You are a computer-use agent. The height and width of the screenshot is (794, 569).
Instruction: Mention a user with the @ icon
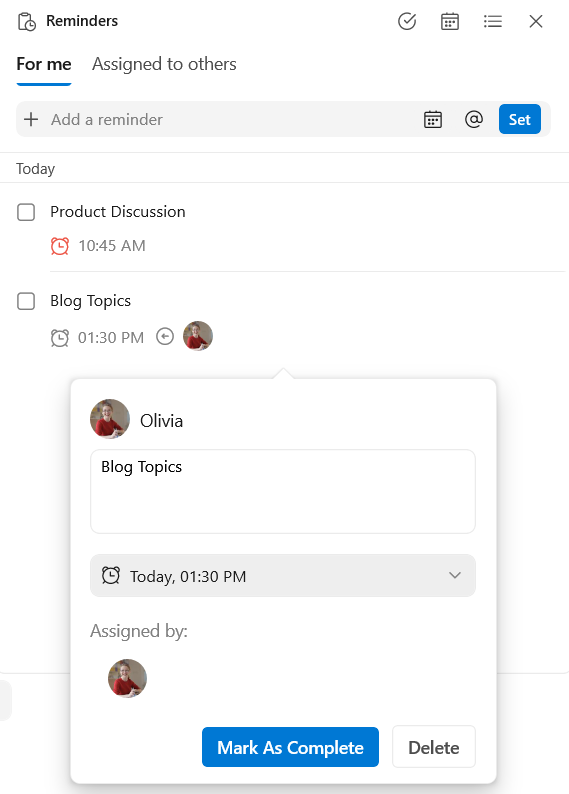coord(474,120)
